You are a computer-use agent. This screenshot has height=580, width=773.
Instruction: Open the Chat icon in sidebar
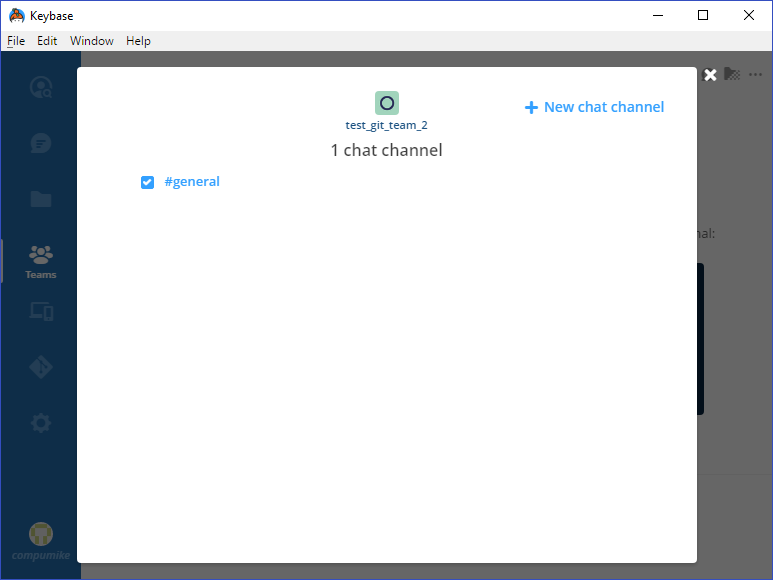[40, 143]
